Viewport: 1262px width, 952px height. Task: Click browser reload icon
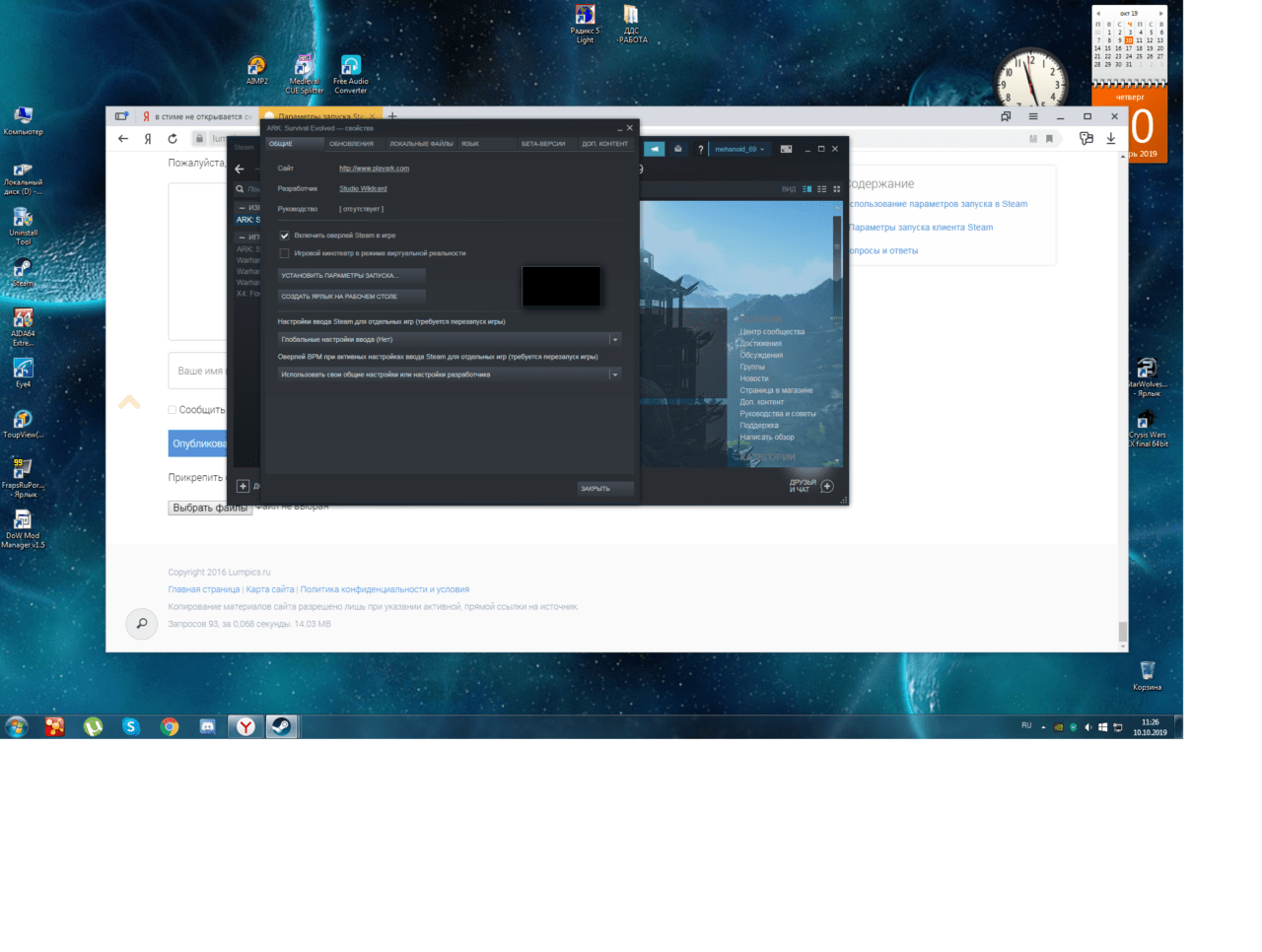(x=173, y=139)
